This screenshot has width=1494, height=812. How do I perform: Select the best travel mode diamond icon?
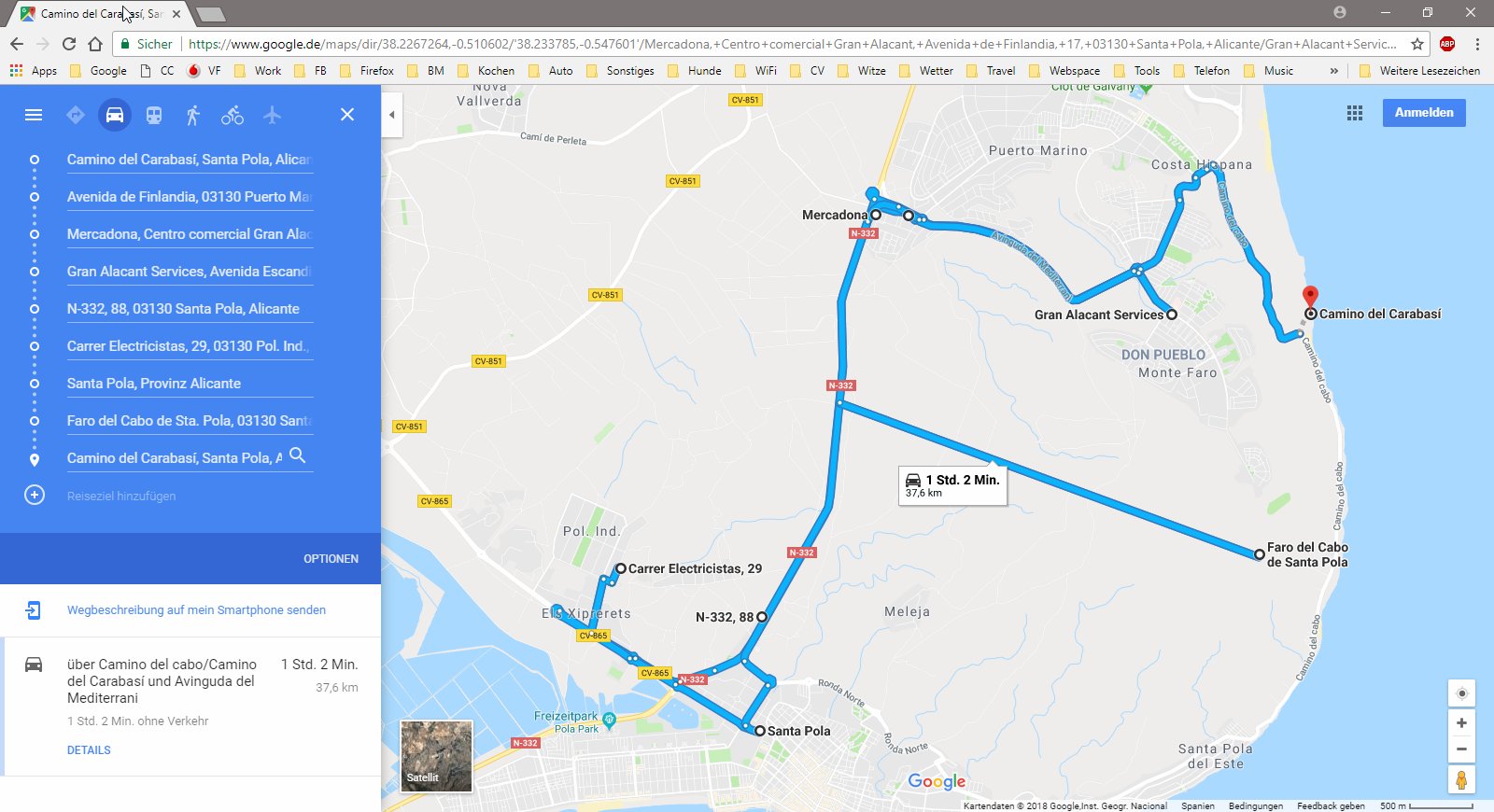click(76, 115)
